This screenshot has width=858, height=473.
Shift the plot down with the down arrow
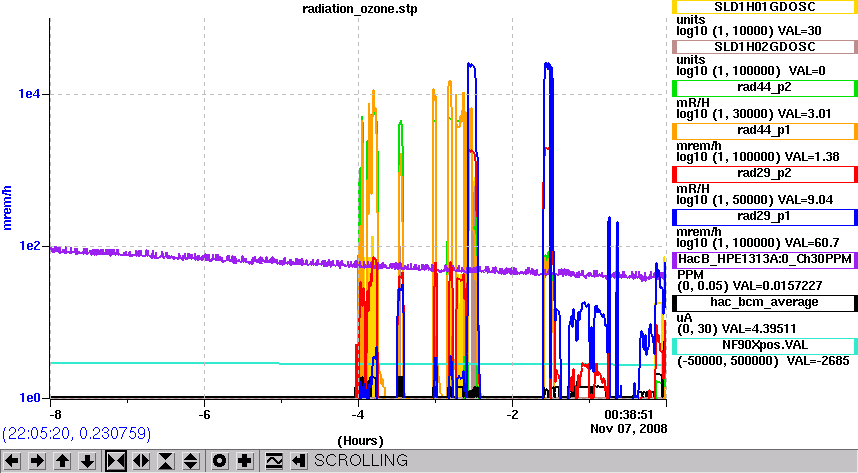point(88,460)
